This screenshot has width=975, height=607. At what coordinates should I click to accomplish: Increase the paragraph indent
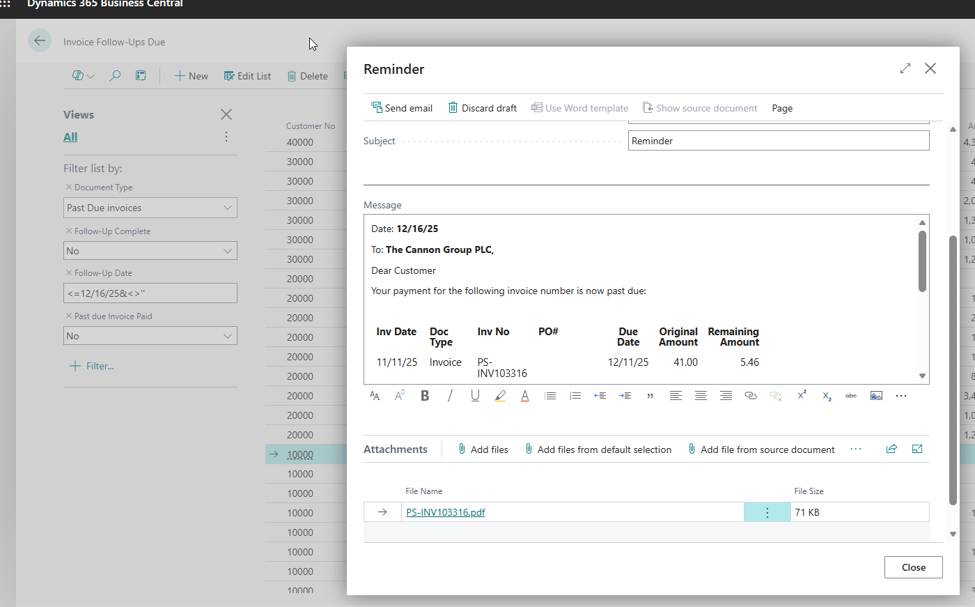pyautogui.click(x=625, y=396)
